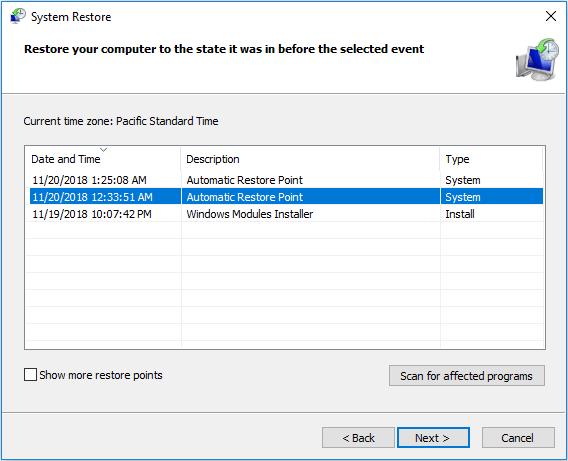Screen dimensions: 568x461
Task: Click the sort arrow above Date and Time
Action: click(104, 150)
